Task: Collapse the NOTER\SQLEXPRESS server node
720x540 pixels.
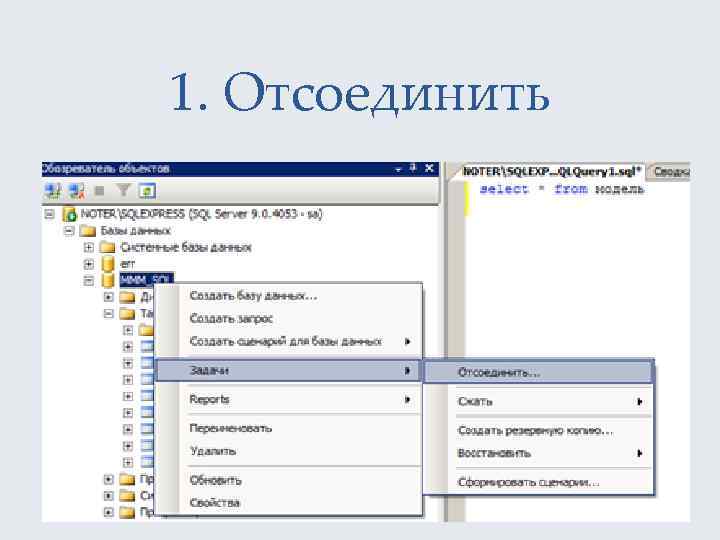Action: (49, 214)
